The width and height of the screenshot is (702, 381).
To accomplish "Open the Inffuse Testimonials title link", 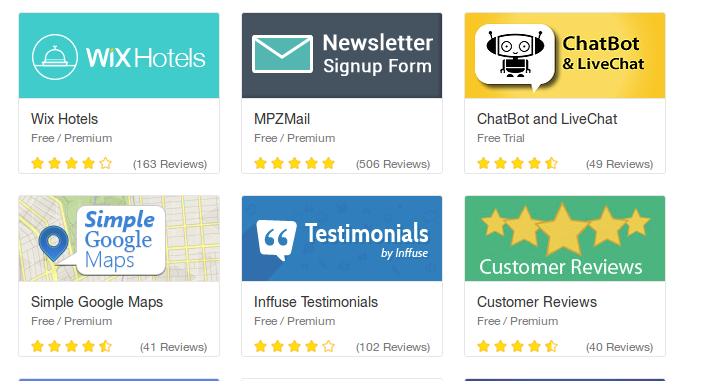I will [x=316, y=302].
